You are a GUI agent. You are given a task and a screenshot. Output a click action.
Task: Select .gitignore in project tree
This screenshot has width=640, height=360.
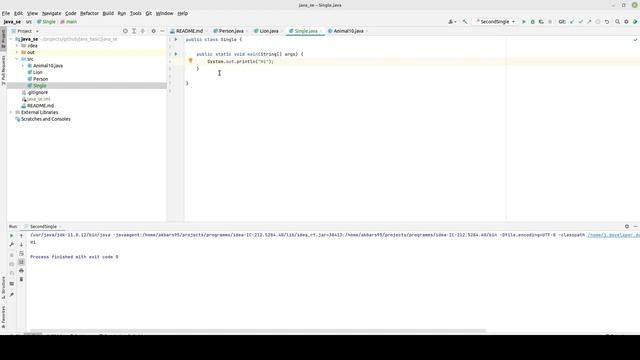[x=37, y=92]
